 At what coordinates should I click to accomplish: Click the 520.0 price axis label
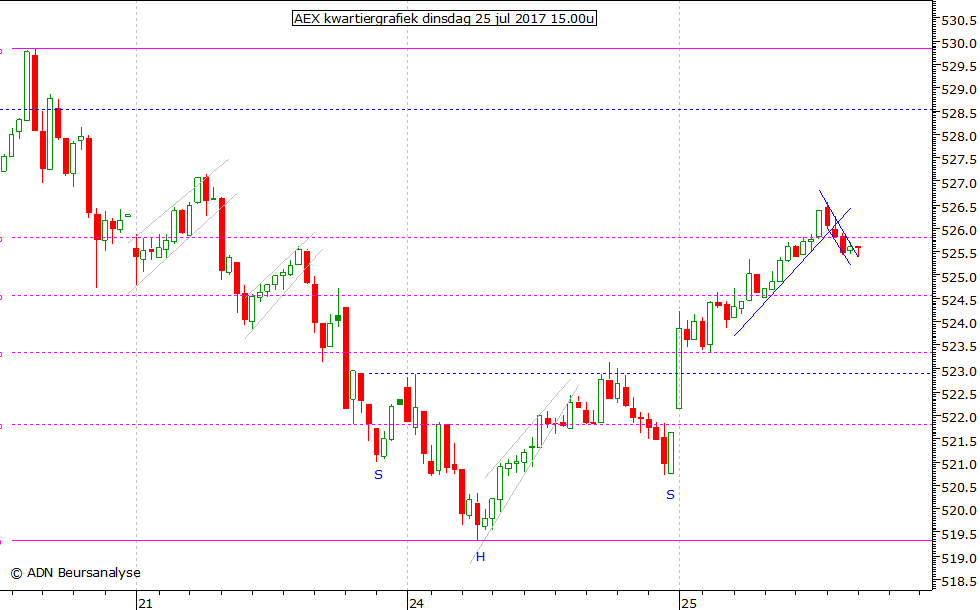click(x=959, y=511)
